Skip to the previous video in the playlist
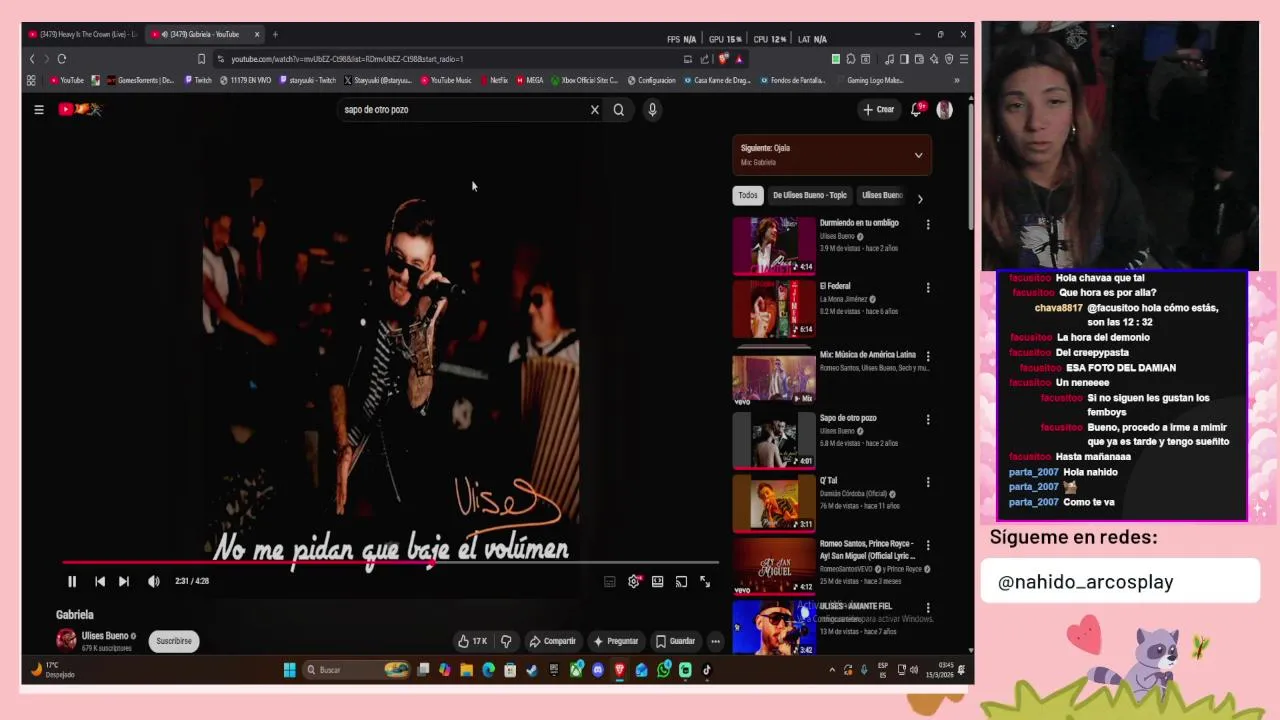1280x720 pixels. (x=100, y=581)
